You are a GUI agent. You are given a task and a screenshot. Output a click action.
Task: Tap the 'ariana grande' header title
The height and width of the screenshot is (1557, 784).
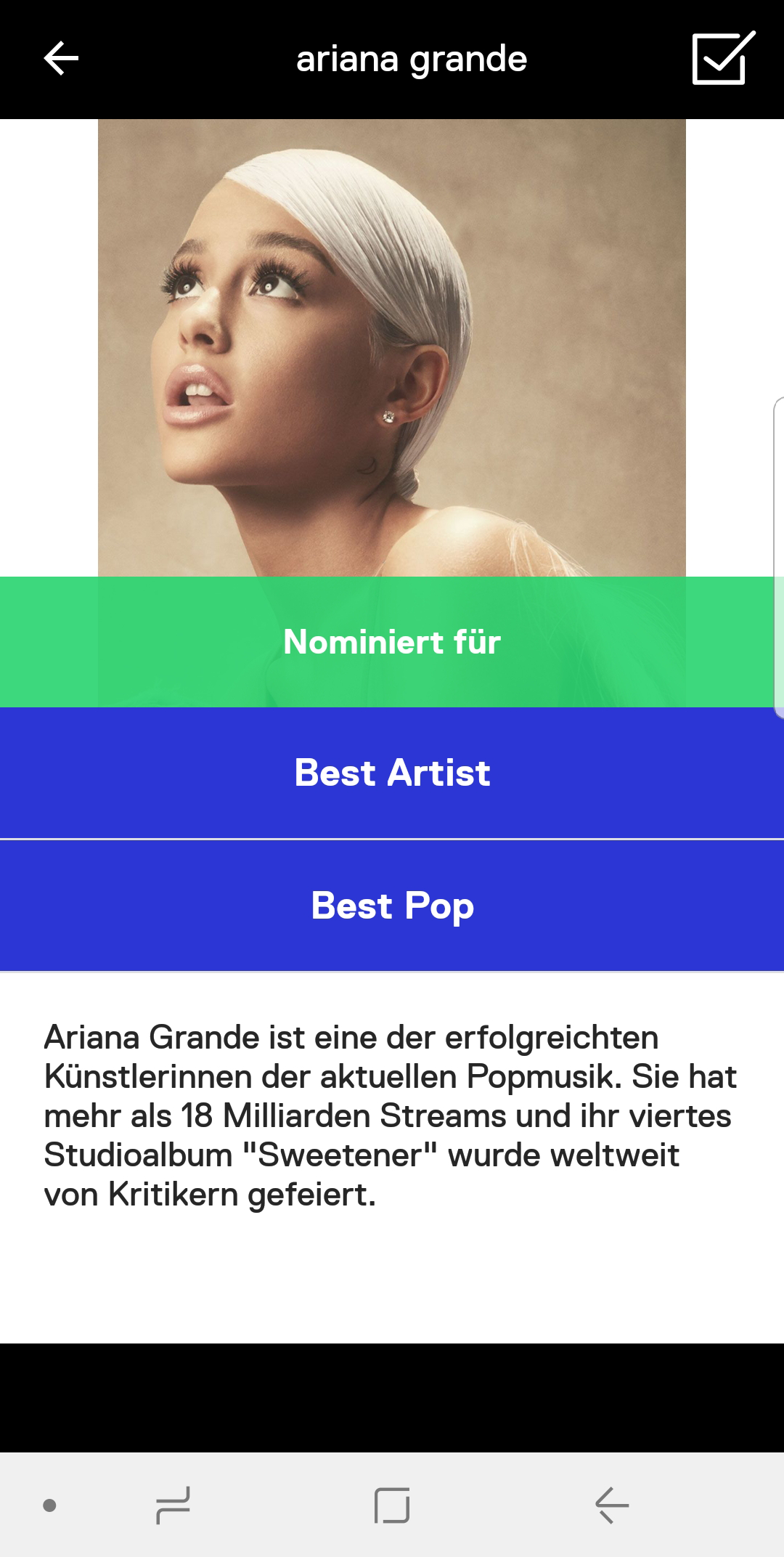(x=411, y=59)
